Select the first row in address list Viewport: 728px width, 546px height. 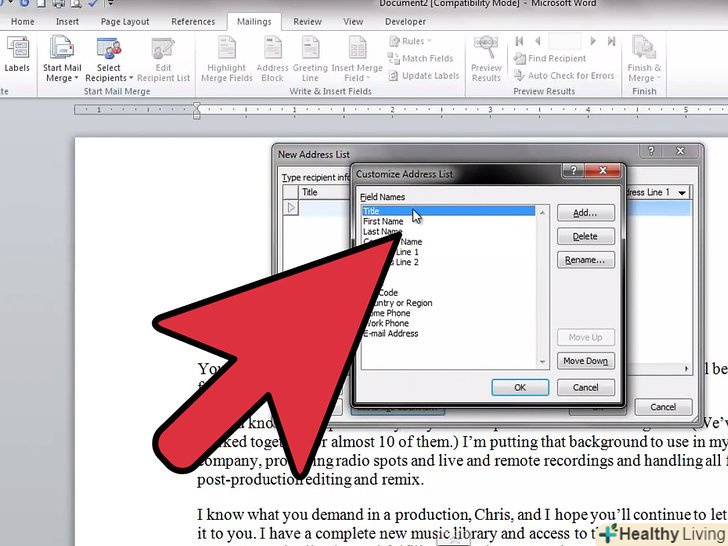[x=291, y=208]
